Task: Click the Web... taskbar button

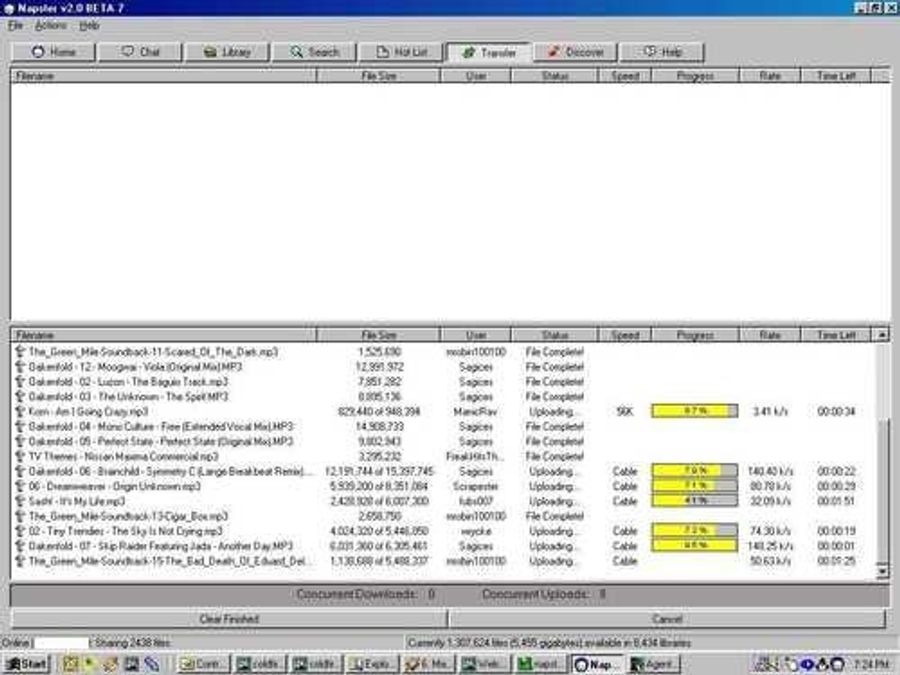Action: pyautogui.click(x=483, y=664)
